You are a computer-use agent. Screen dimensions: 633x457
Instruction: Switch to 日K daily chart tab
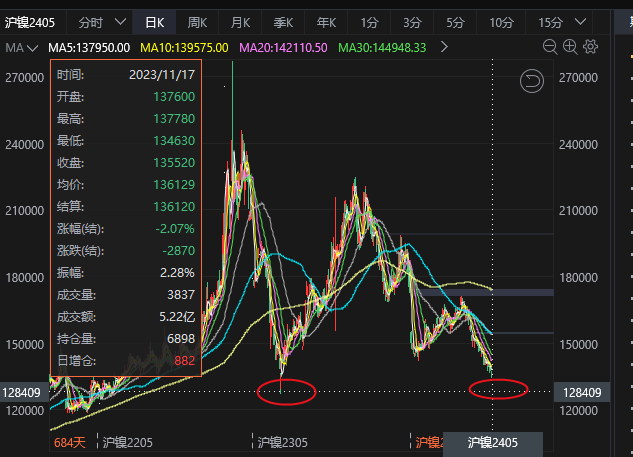coord(155,21)
